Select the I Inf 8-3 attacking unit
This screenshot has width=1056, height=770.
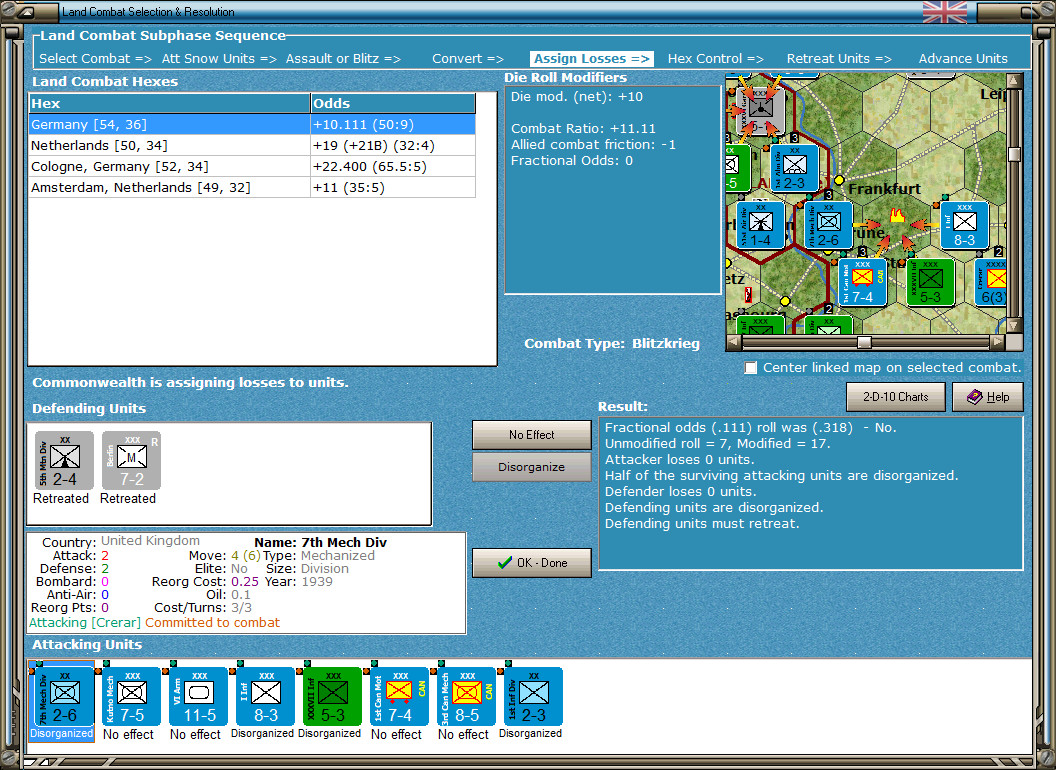coord(265,697)
